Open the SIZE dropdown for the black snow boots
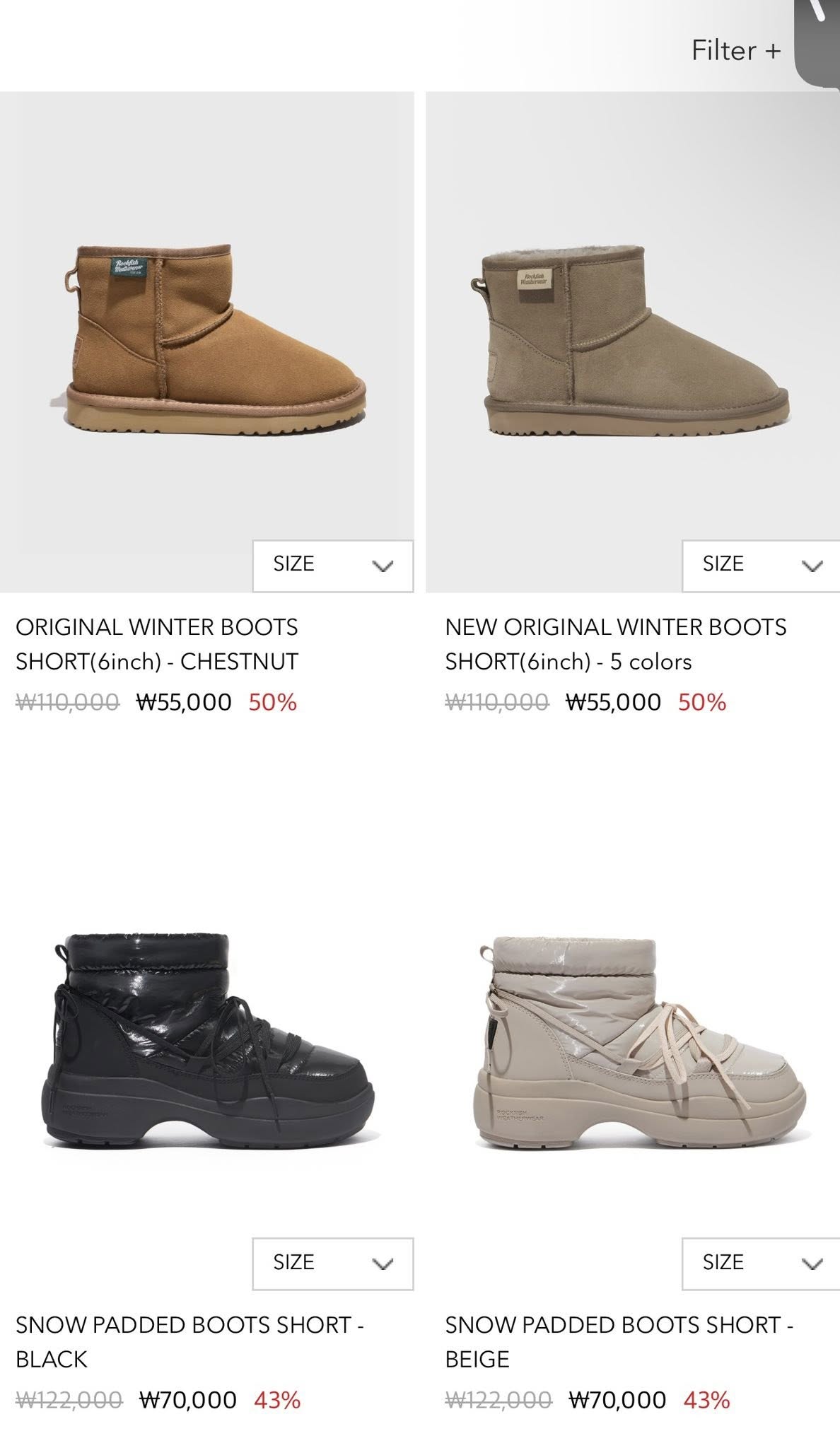840x1448 pixels. point(333,1263)
